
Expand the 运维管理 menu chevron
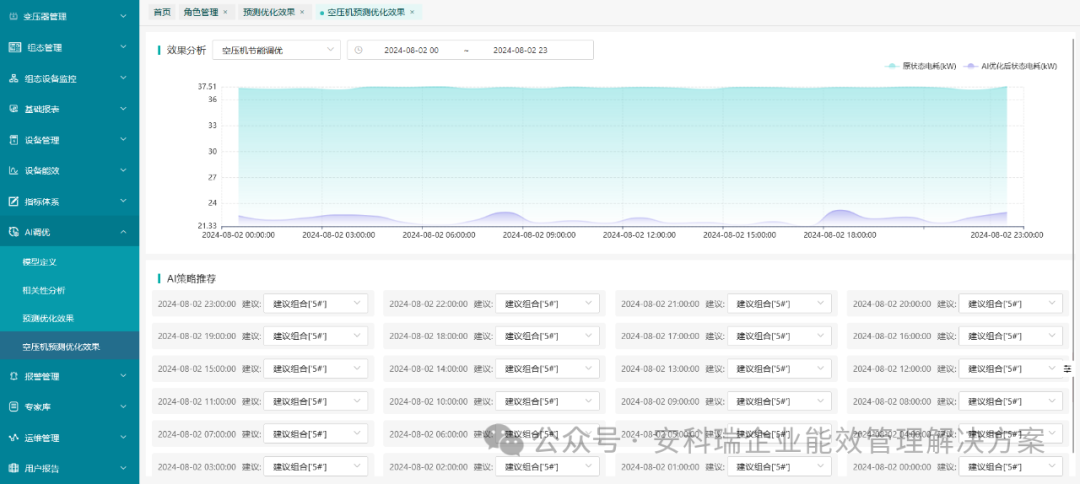click(x=123, y=438)
